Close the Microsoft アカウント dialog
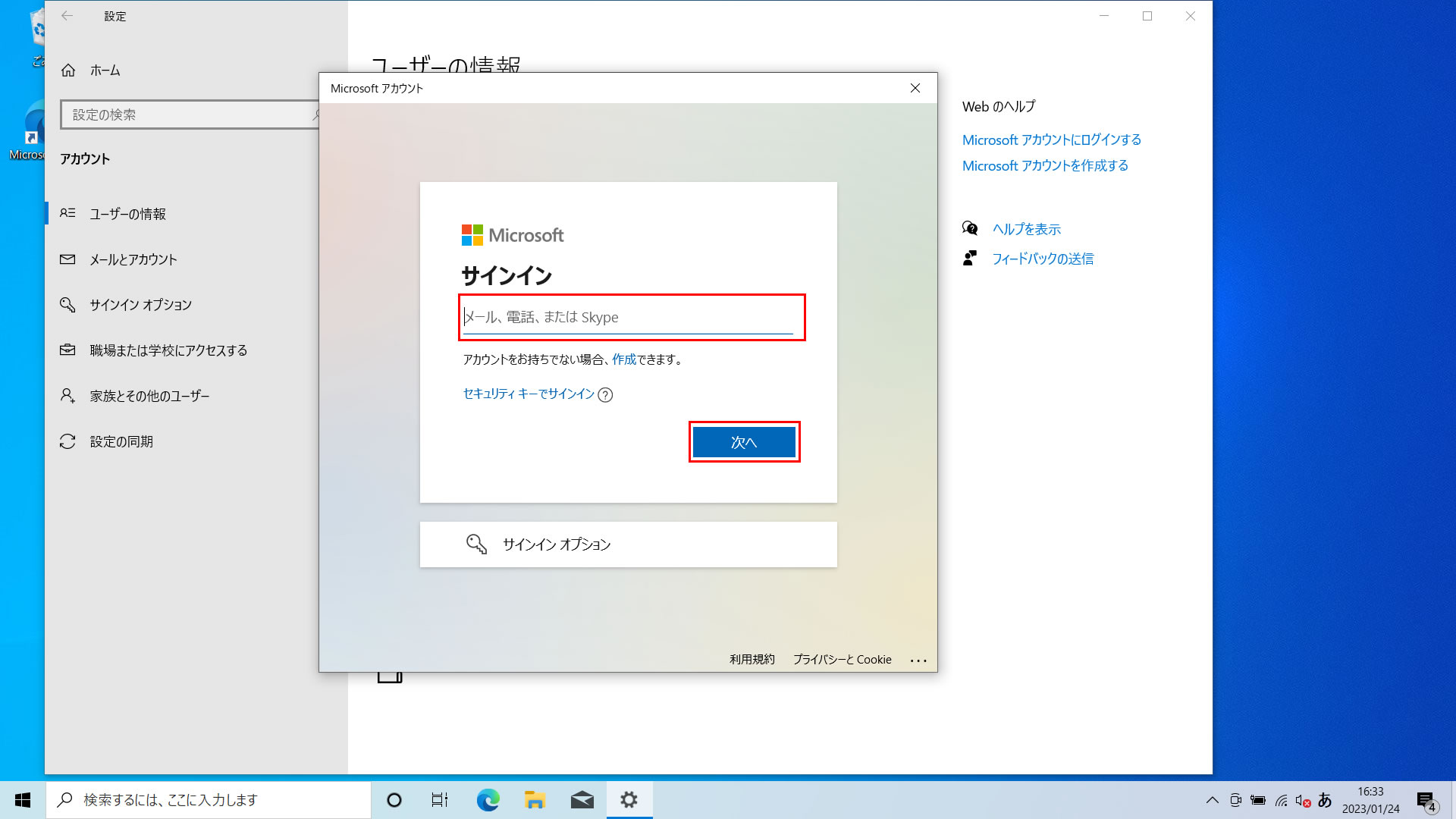 [915, 88]
